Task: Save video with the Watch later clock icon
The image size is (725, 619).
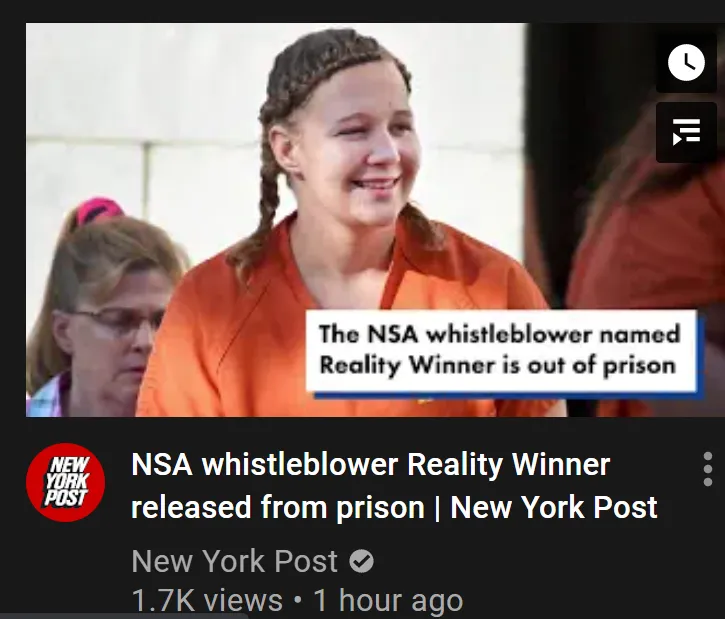Action: 686,62
